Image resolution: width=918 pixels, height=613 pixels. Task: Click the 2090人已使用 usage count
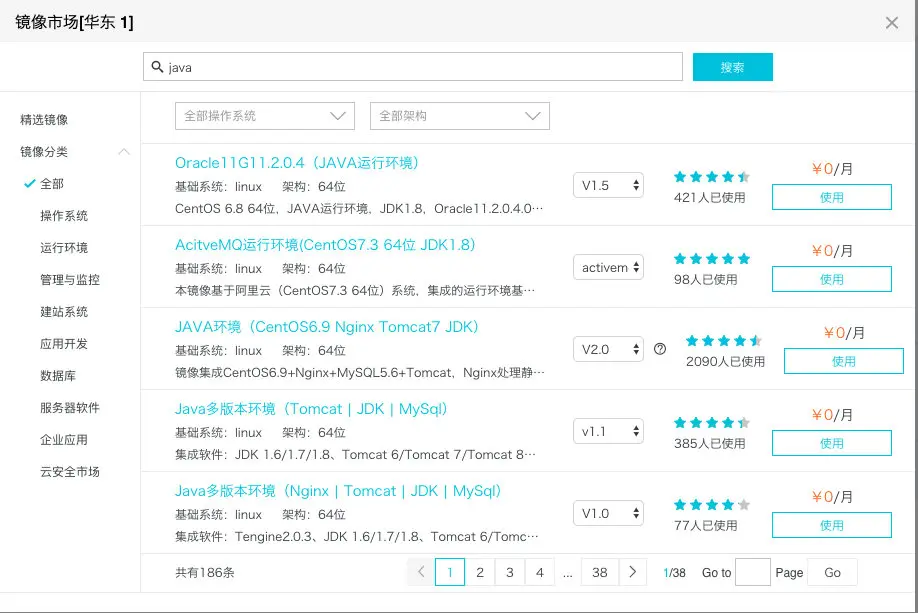(725, 362)
